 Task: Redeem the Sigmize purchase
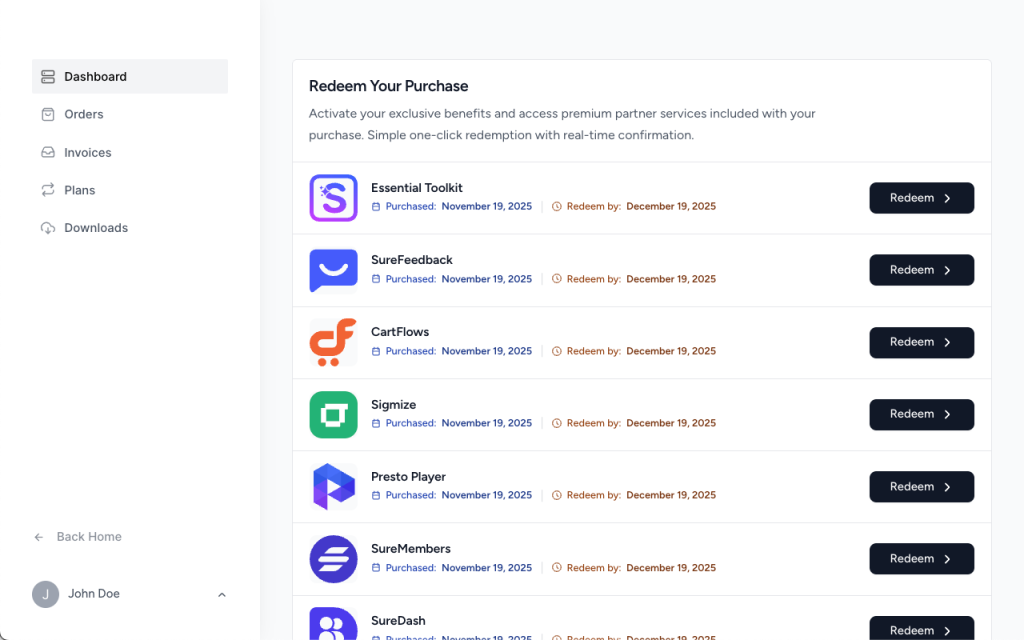(x=921, y=414)
